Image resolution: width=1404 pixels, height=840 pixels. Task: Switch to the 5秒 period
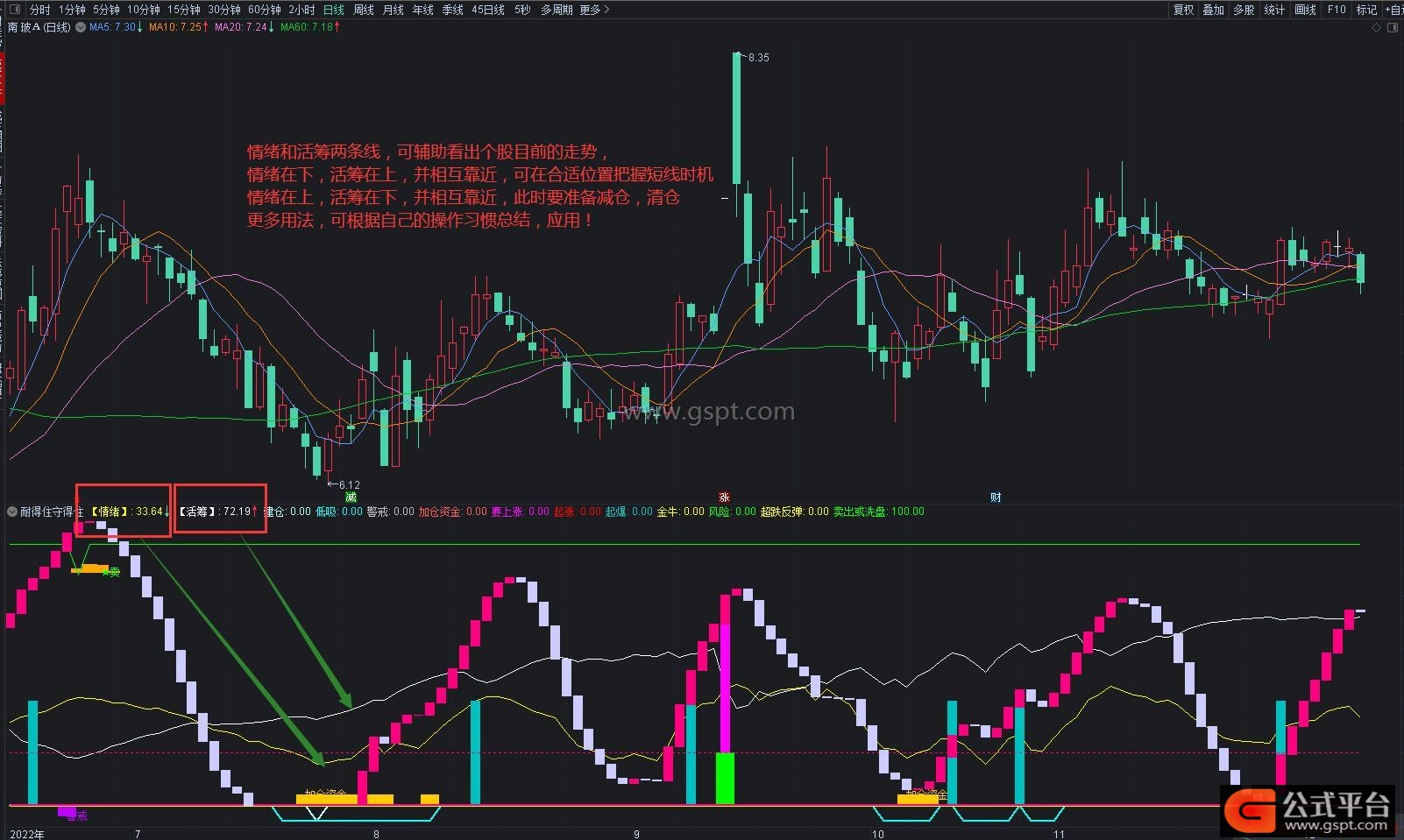[522, 10]
